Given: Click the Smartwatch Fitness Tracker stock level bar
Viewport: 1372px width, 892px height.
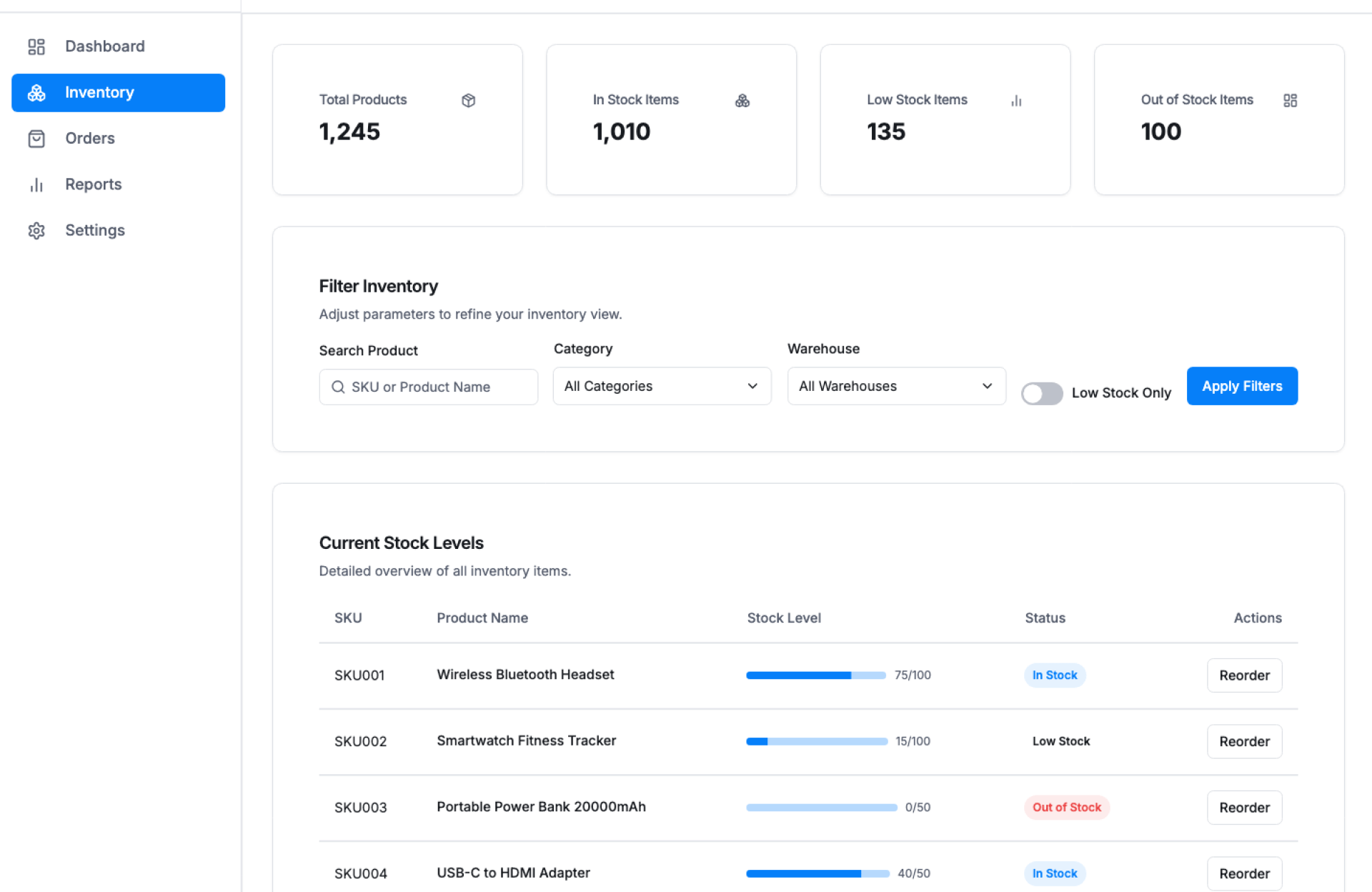Looking at the screenshot, I should (x=816, y=741).
